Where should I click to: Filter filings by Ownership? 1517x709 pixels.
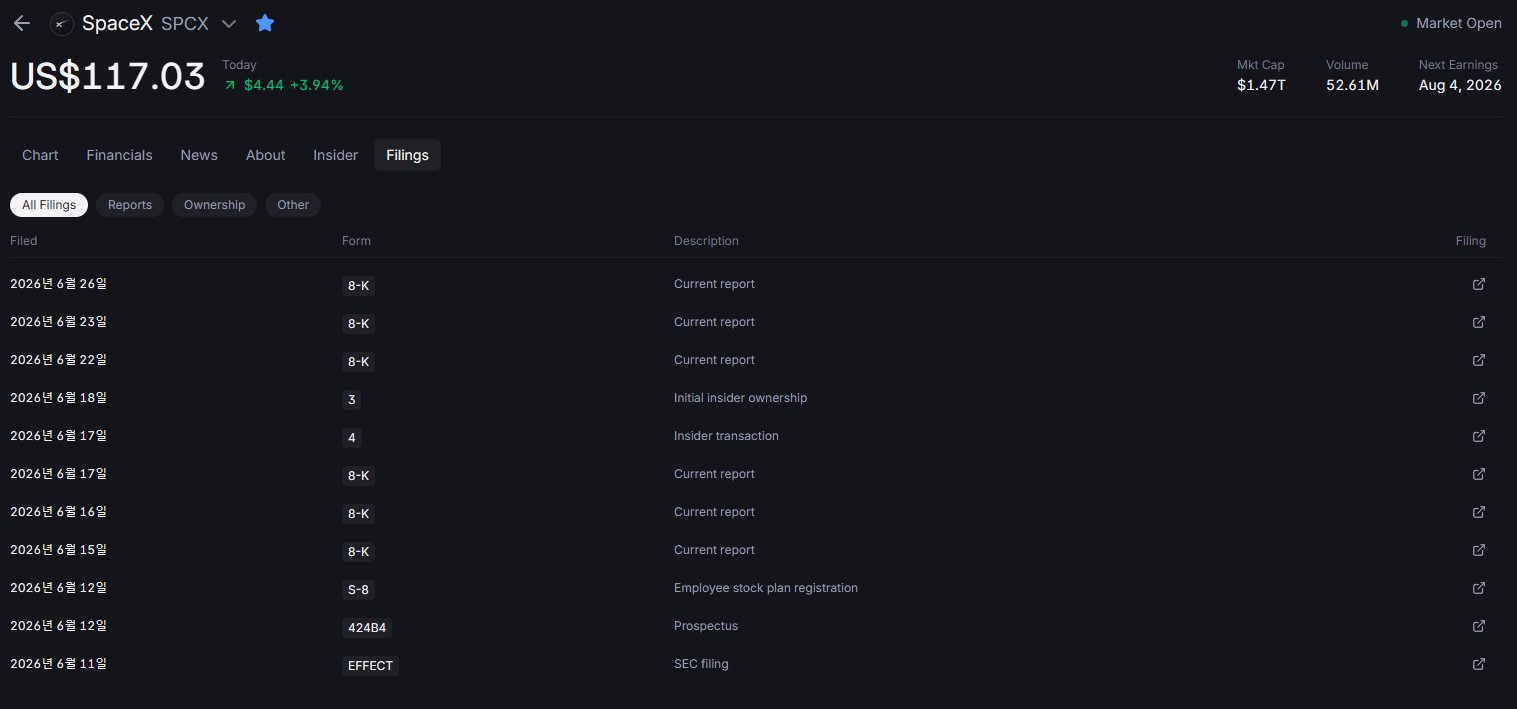click(x=214, y=205)
